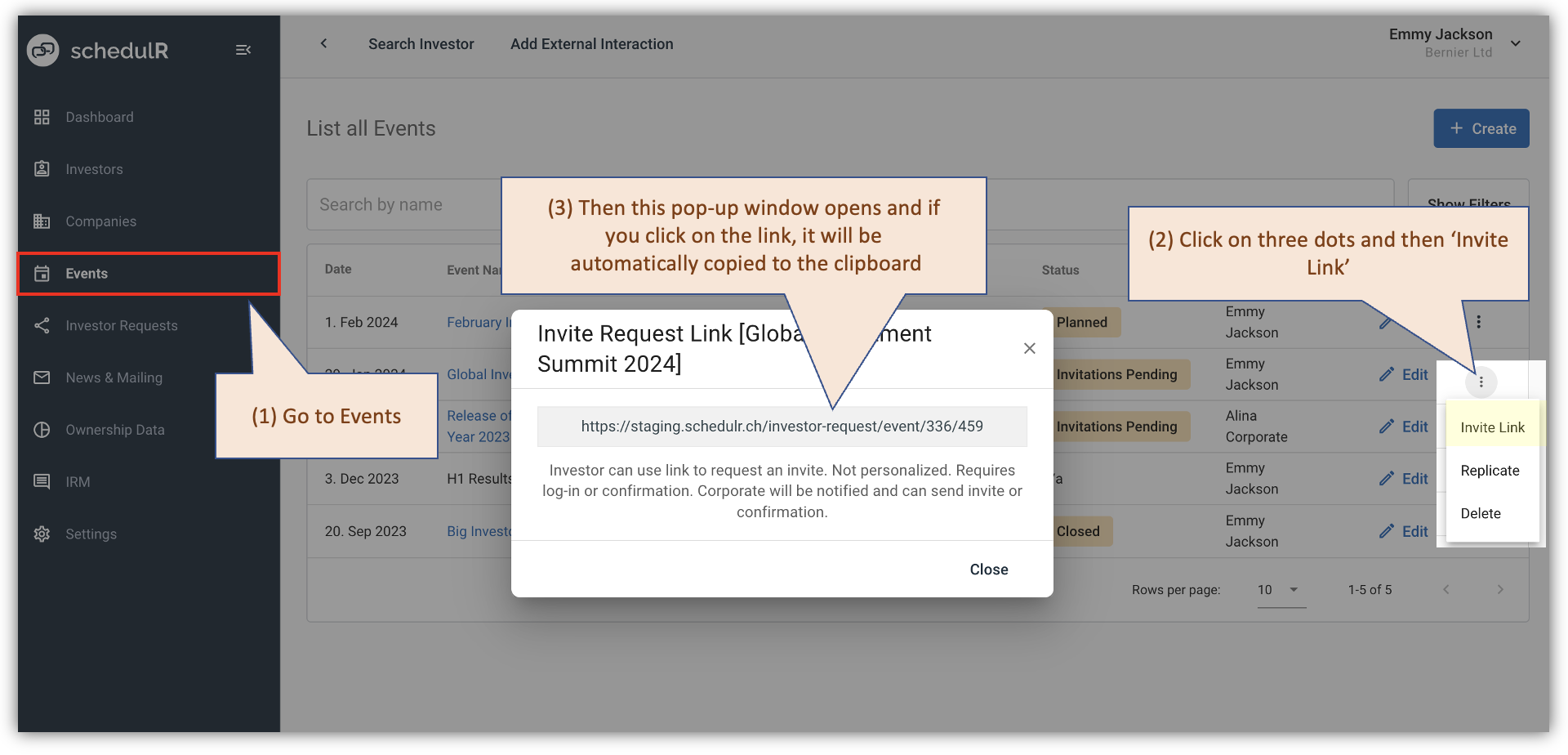
Task: Switch to the Search Investor tab
Action: pyautogui.click(x=421, y=44)
